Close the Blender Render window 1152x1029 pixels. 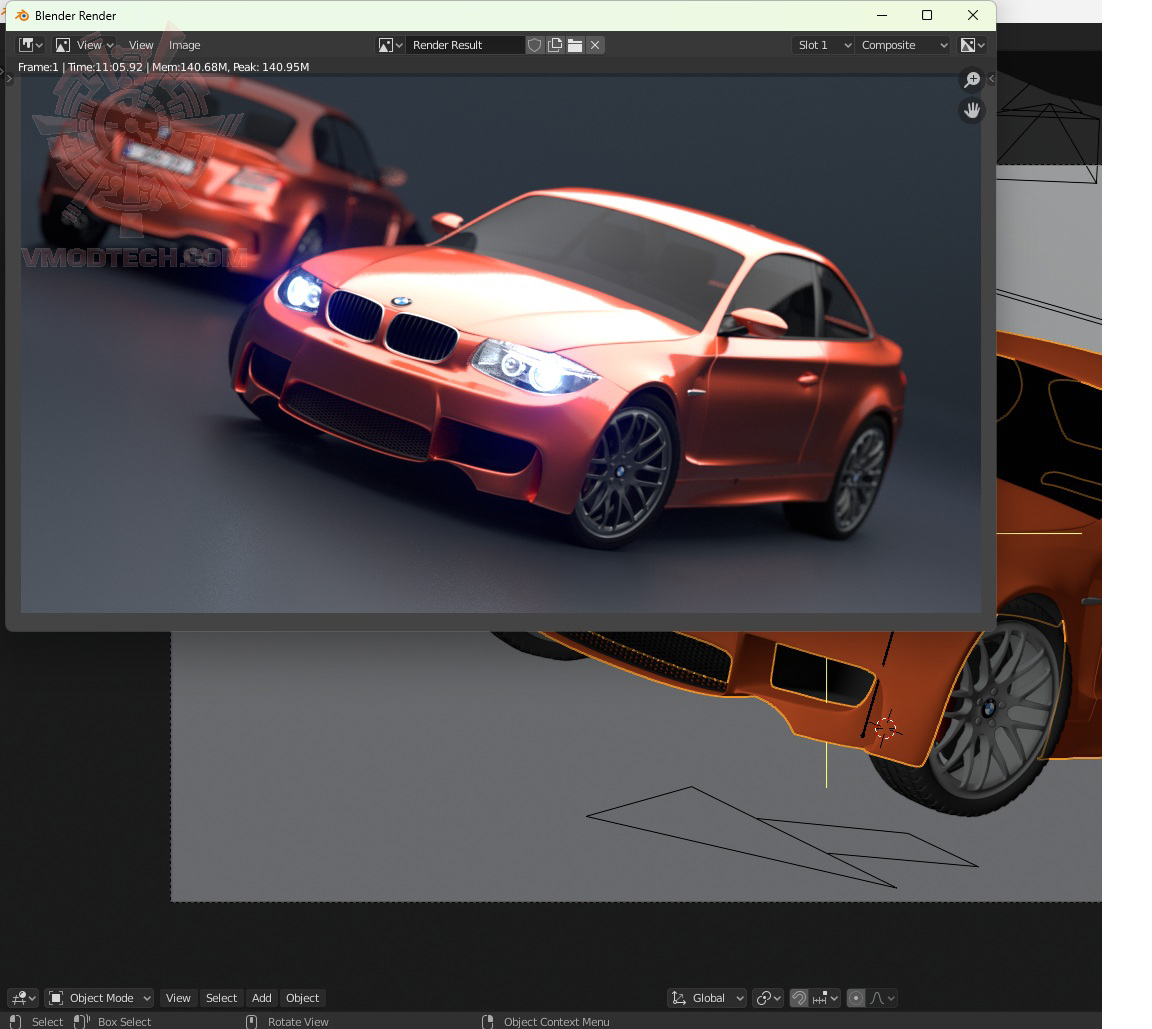973,15
